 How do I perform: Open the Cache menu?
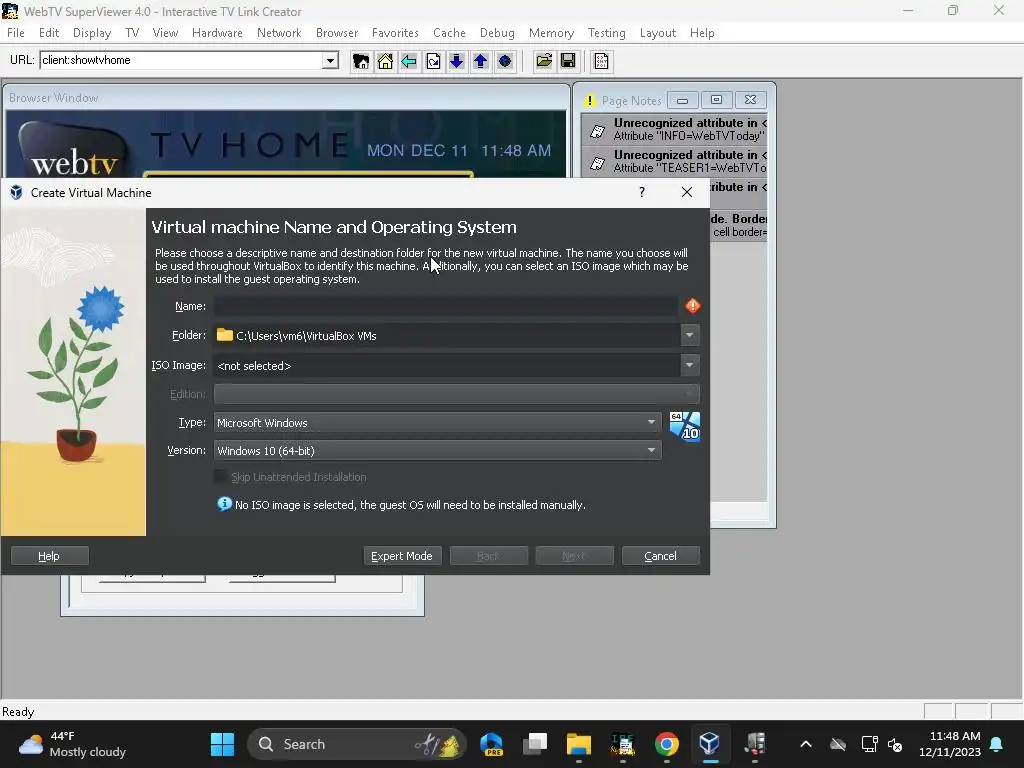tap(449, 33)
